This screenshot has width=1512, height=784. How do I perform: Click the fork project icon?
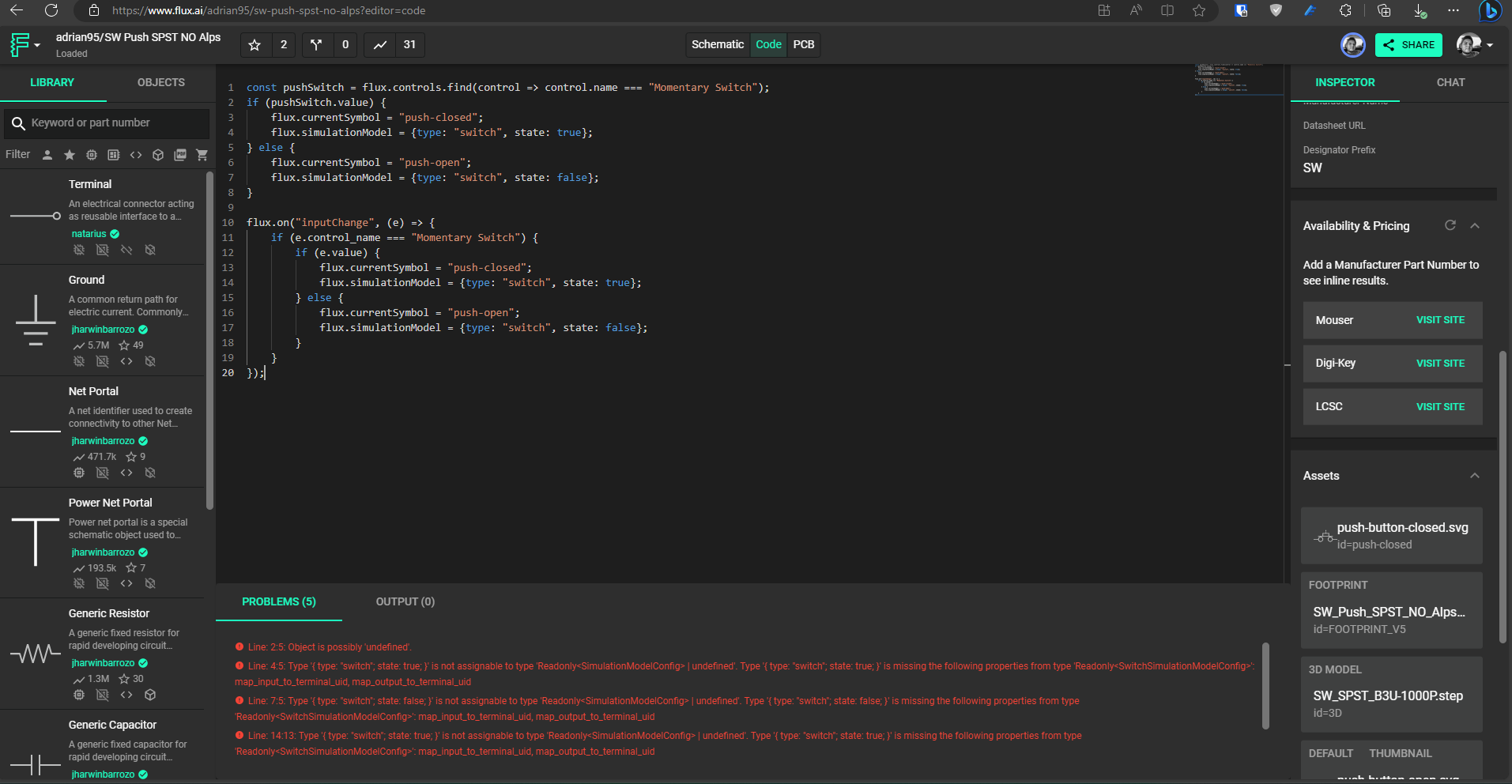[x=316, y=45]
